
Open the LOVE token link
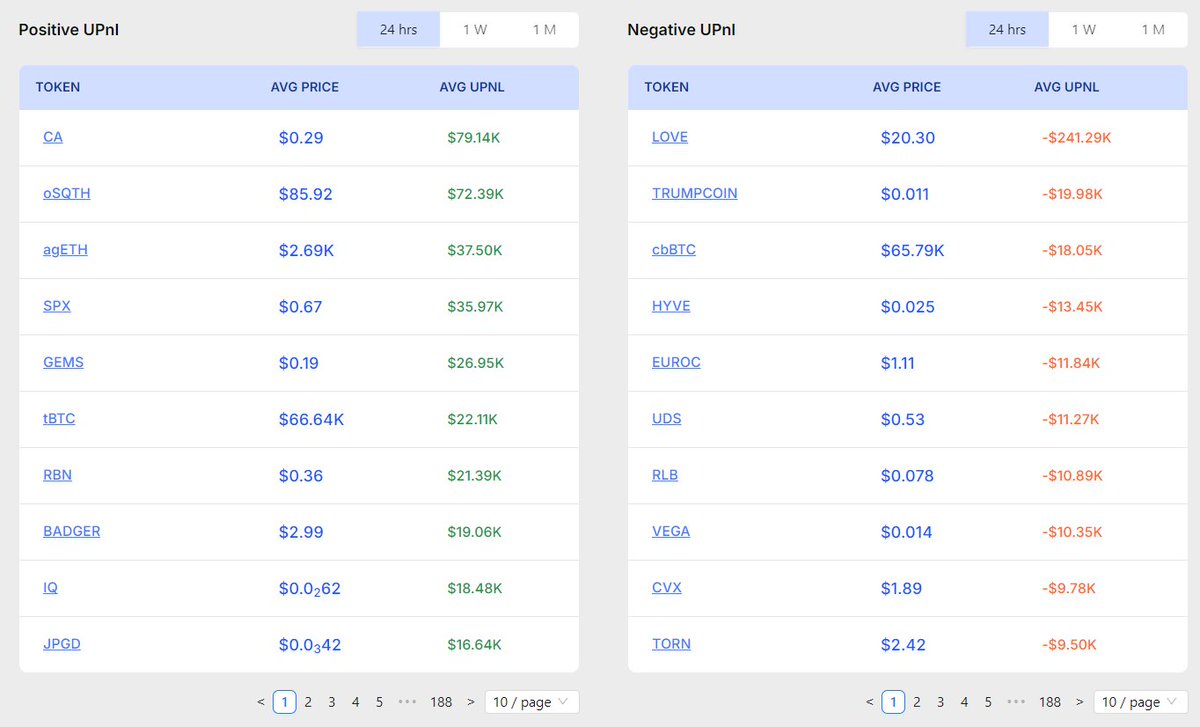(670, 137)
